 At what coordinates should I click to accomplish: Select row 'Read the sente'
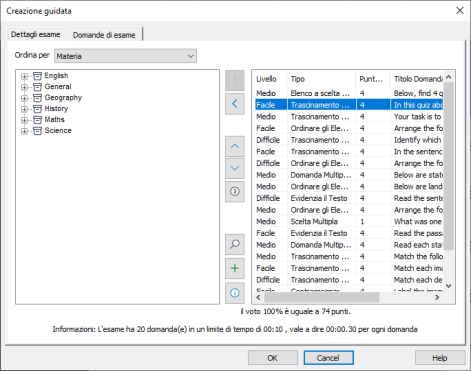click(x=348, y=198)
